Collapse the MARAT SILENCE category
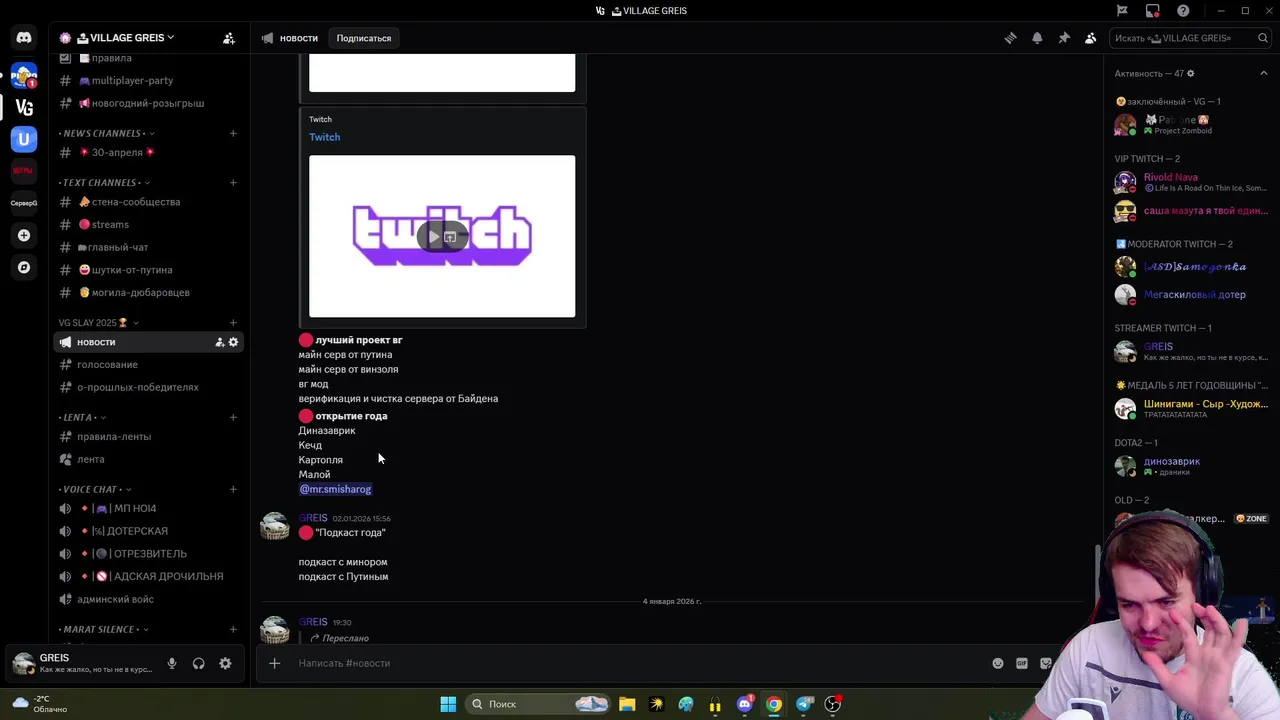Viewport: 1280px width, 720px height. point(103,629)
